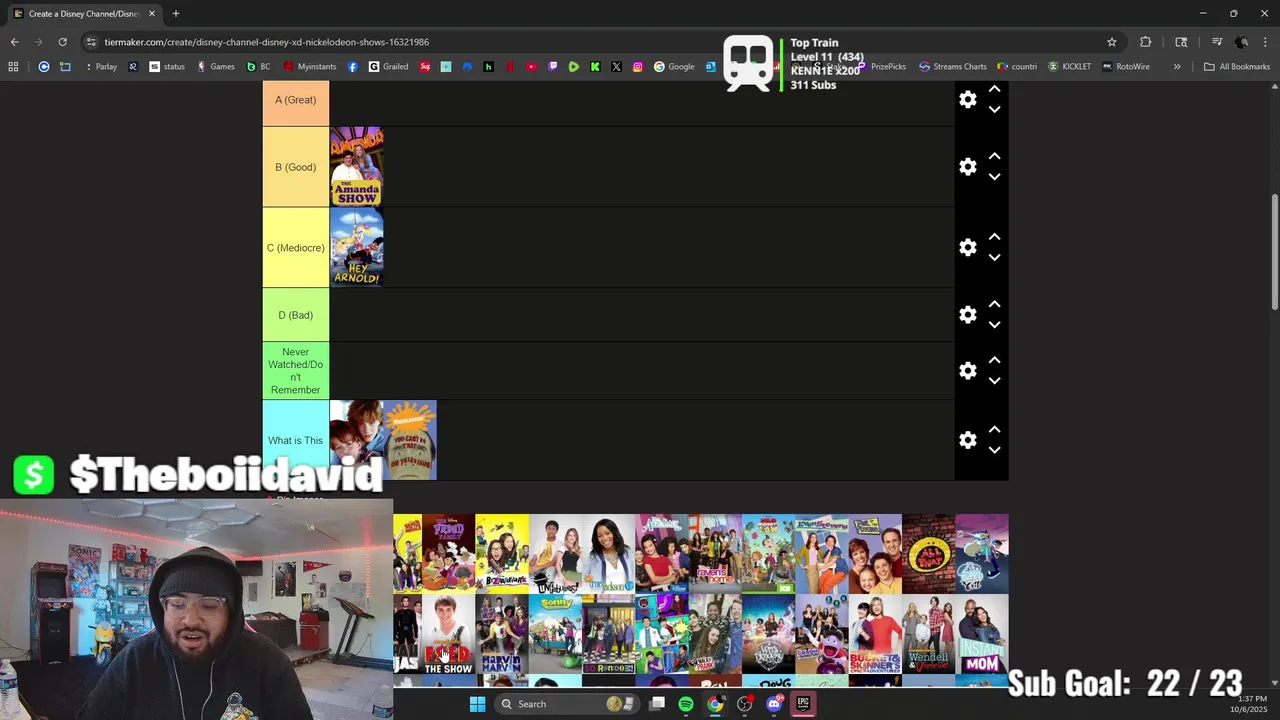Select the Bizaardvark image in pool
Image resolution: width=1280 pixels, height=720 pixels.
[x=502, y=554]
